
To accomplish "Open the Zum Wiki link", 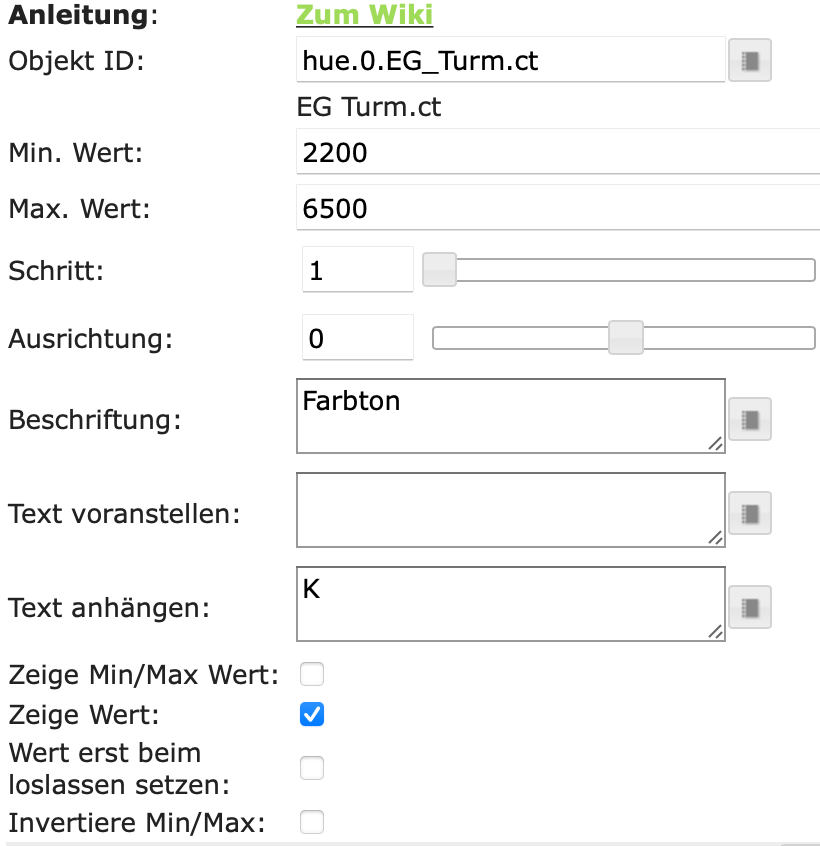I will pyautogui.click(x=364, y=15).
